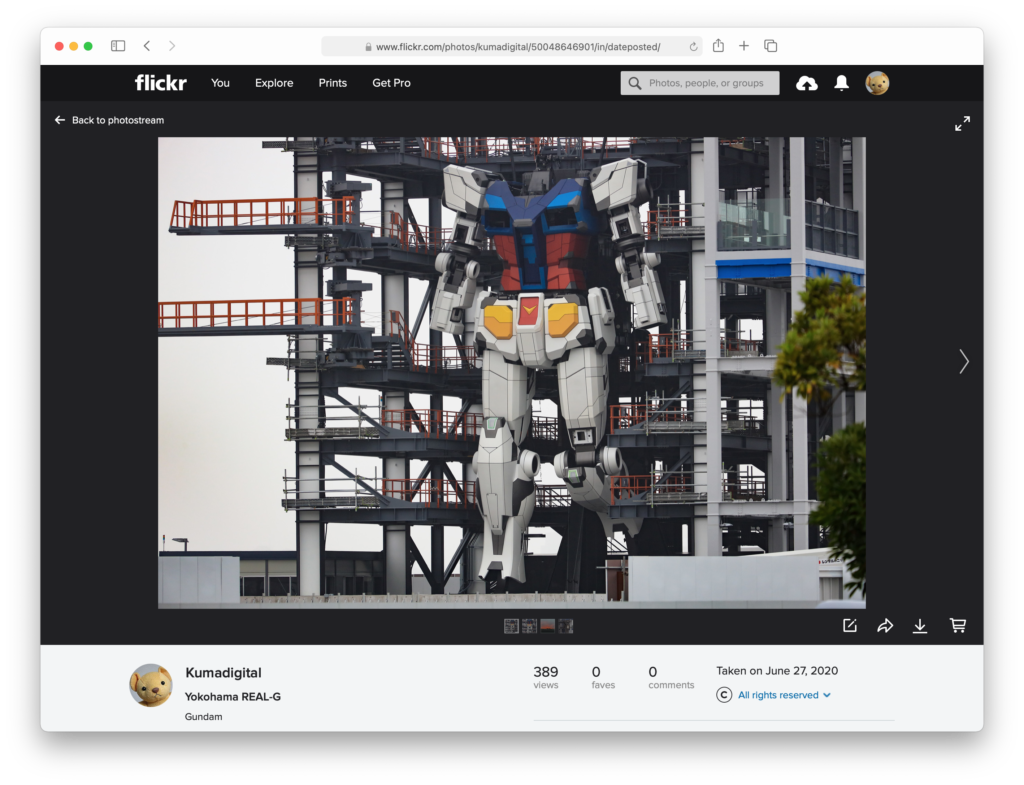
Task: Click the Photos, people, or groups search field
Action: (700, 83)
